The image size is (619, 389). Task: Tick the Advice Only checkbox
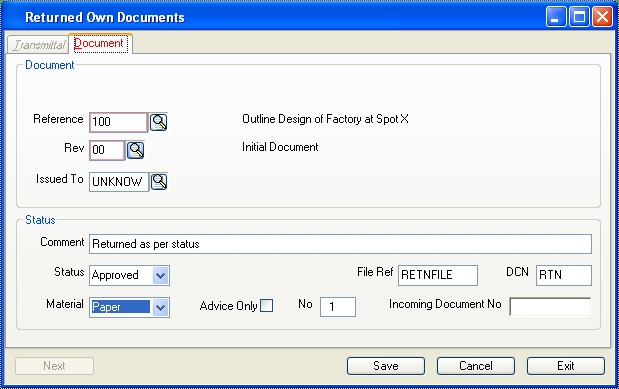tap(267, 305)
